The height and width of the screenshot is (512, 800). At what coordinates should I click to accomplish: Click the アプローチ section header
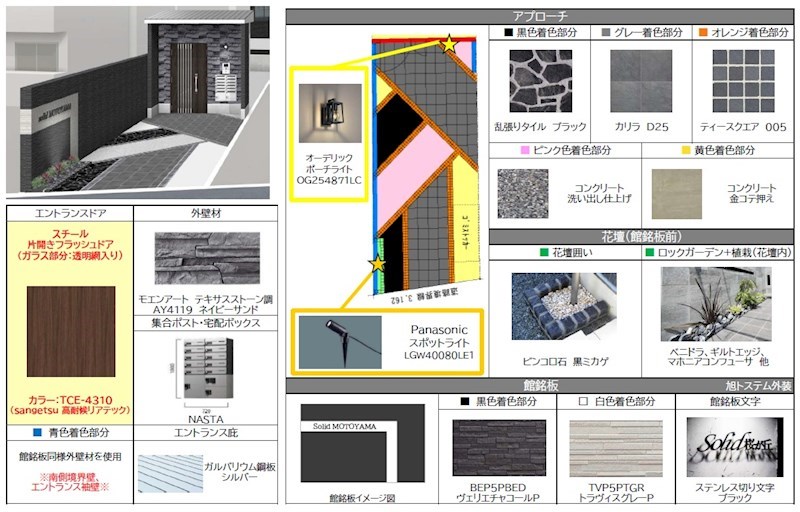pyautogui.click(x=540, y=16)
